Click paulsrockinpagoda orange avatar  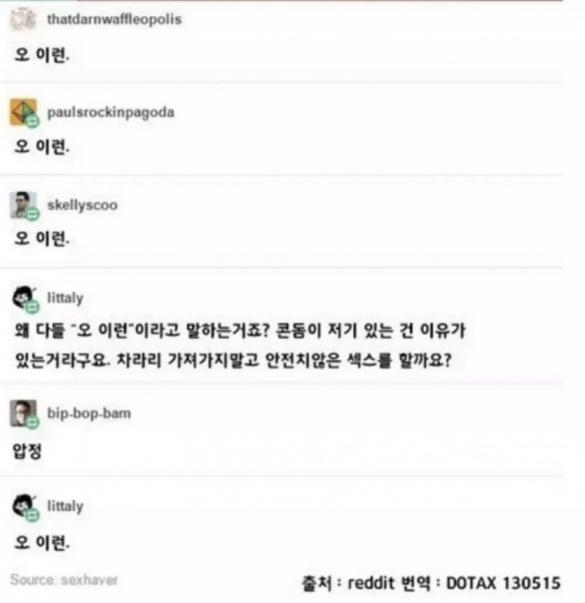[23, 112]
